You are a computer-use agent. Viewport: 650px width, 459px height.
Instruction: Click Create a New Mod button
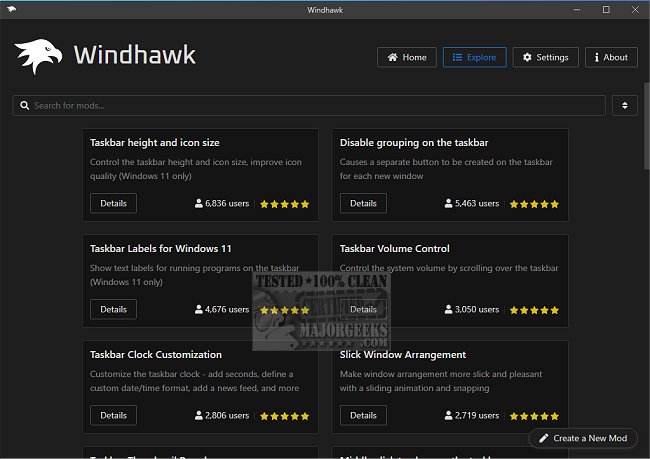coord(583,438)
